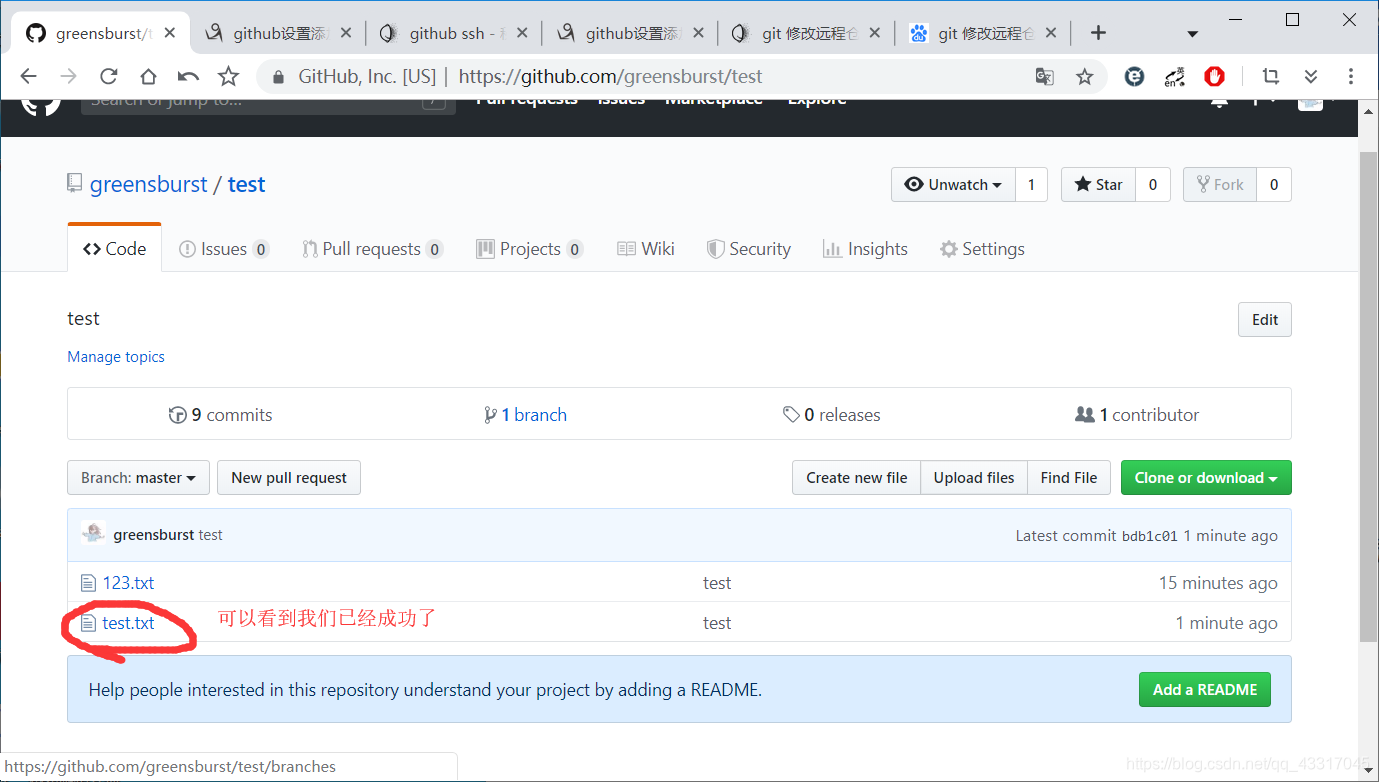The image size is (1379, 782).
Task: Click the stargazers count 0
Action: pos(1153,184)
